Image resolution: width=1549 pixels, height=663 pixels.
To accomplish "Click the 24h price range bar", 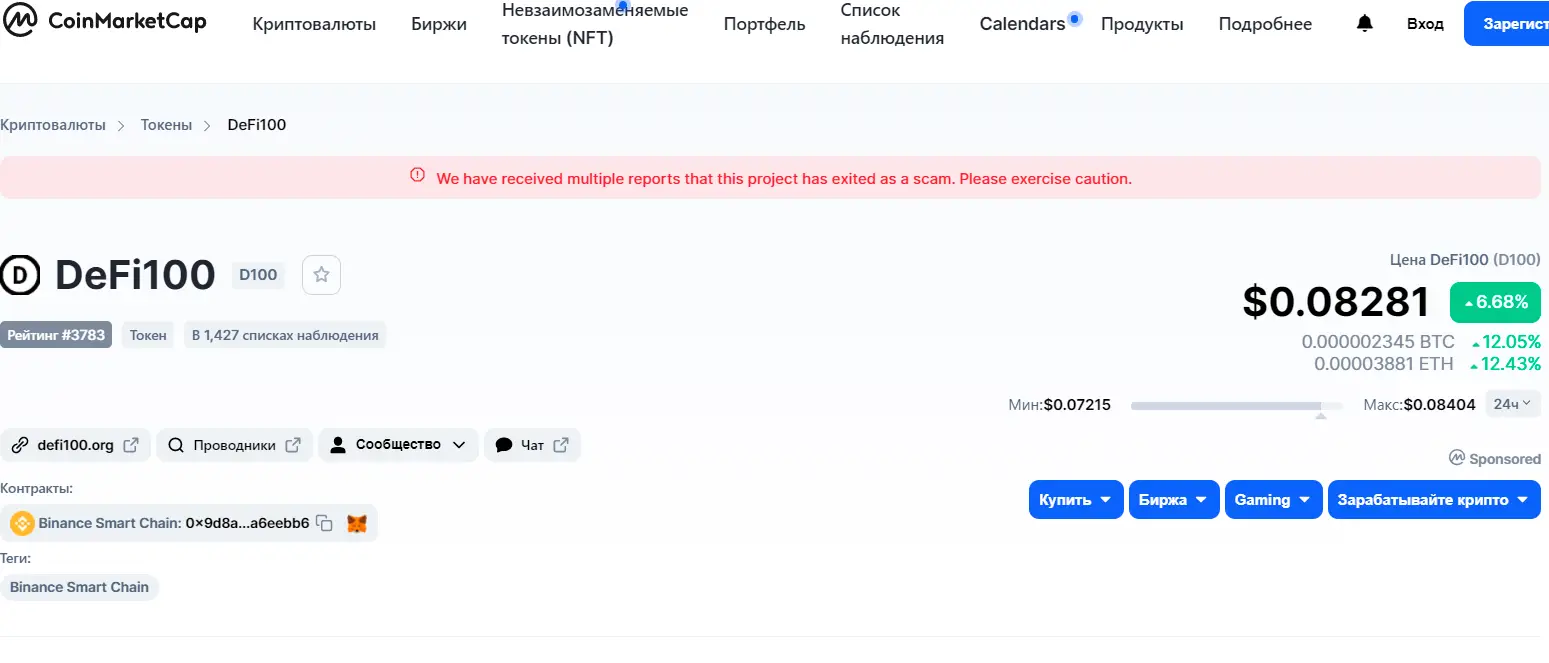I will click(x=1237, y=405).
